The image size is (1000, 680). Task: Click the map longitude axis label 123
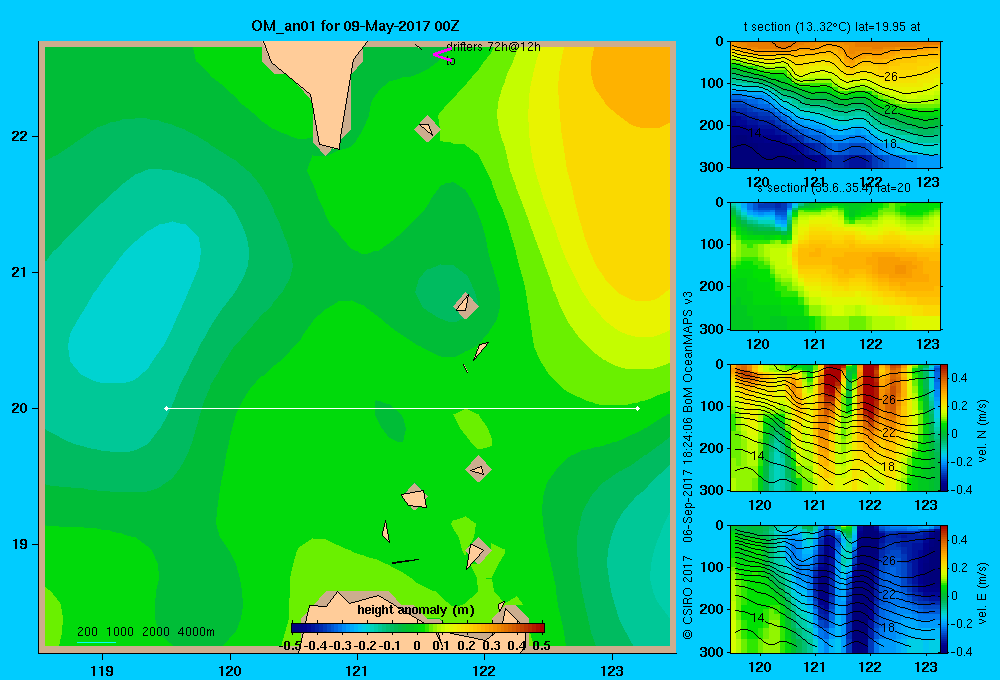[612, 670]
